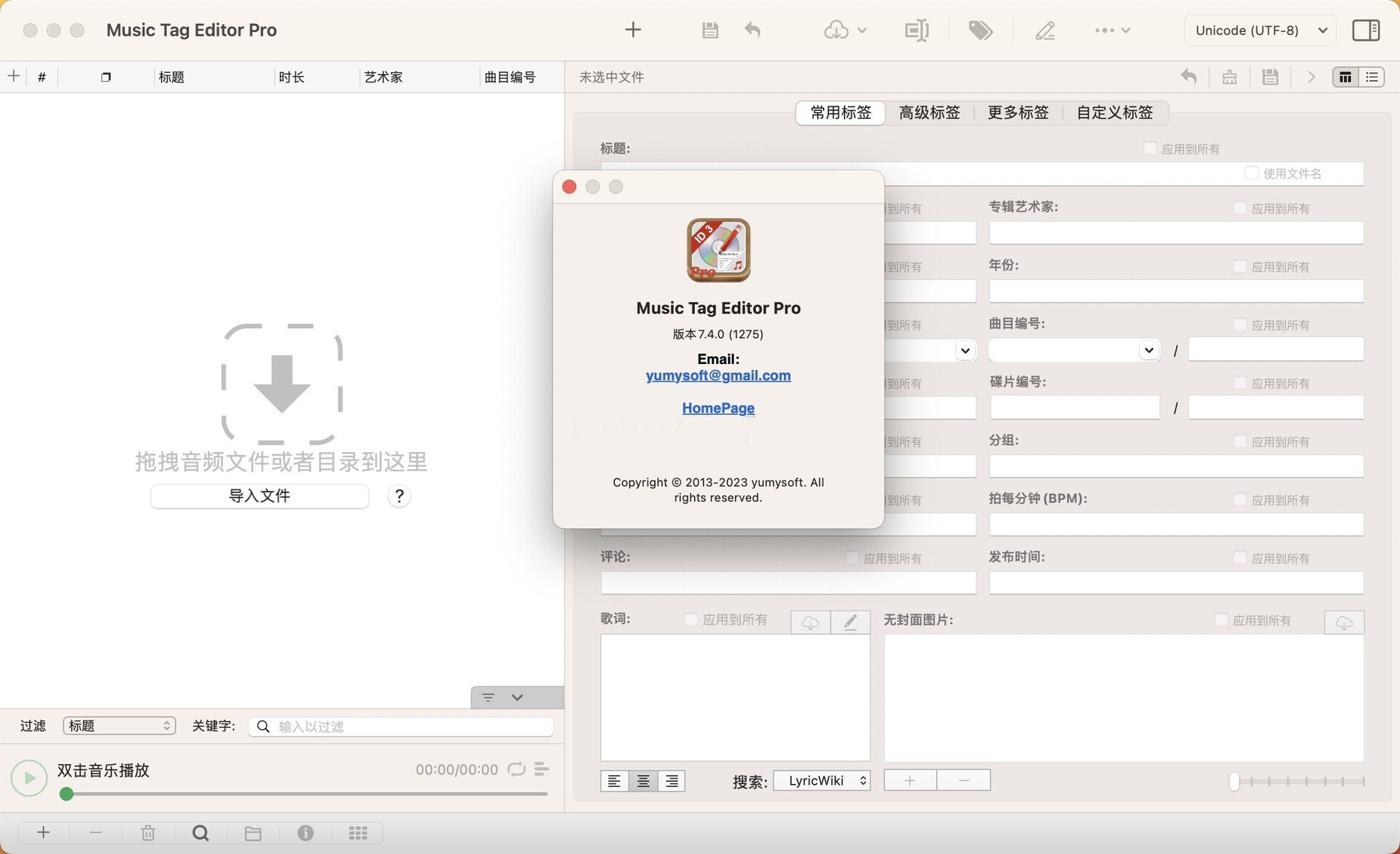
Task: Enable the 使用文件名 checkbox
Action: point(1251,173)
